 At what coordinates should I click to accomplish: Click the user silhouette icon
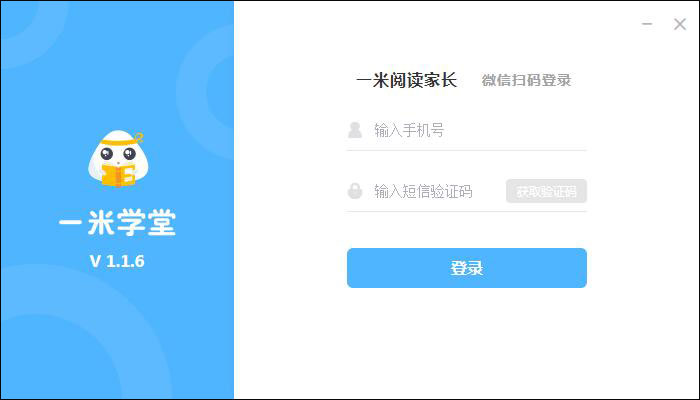[355, 130]
